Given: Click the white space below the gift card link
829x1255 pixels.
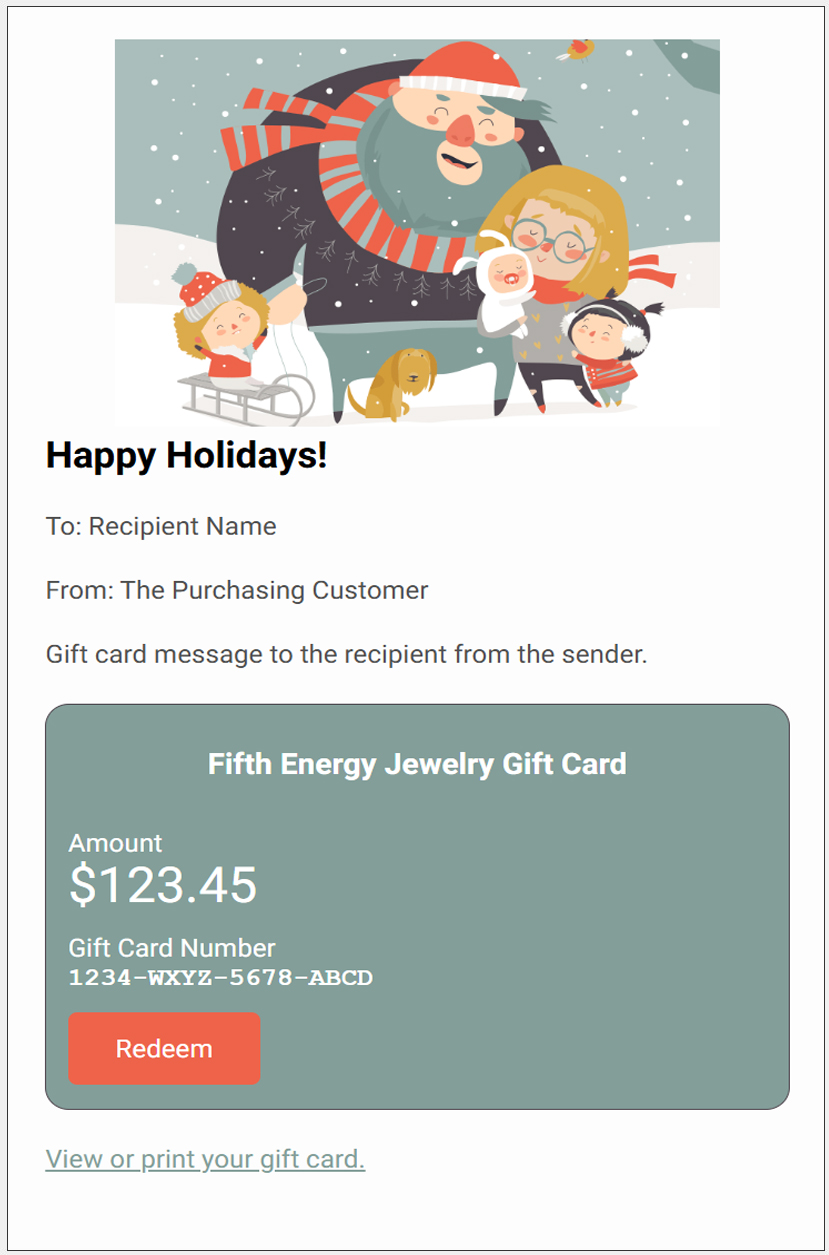Looking at the screenshot, I should point(415,1215).
